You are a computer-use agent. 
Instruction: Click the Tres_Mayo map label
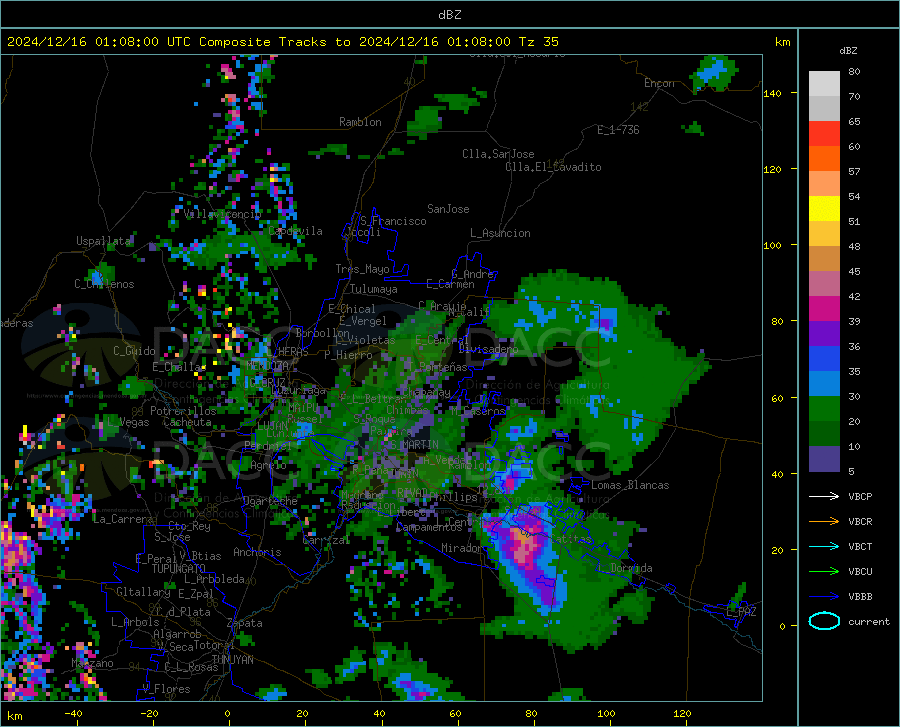(x=362, y=269)
